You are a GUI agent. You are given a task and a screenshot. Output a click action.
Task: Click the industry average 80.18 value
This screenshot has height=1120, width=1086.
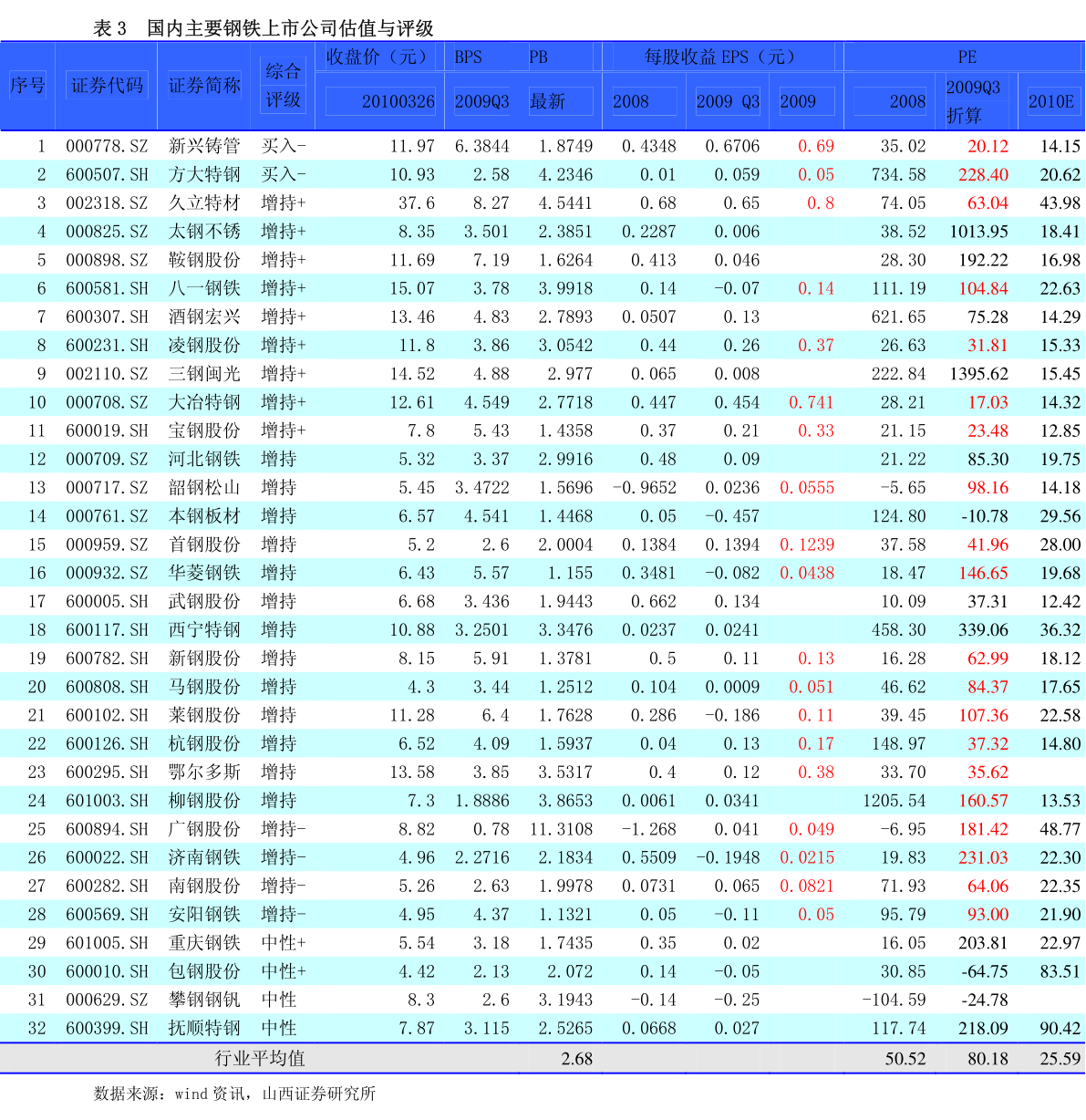988,1058
